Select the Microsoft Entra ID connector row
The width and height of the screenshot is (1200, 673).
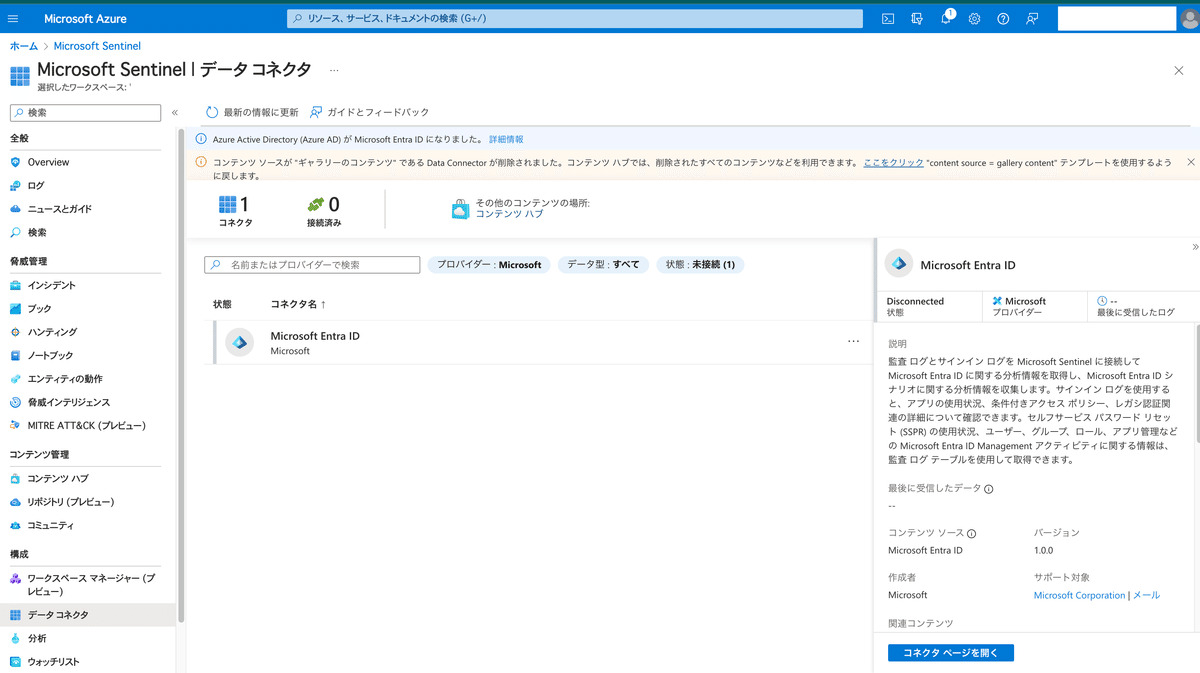[x=540, y=343]
